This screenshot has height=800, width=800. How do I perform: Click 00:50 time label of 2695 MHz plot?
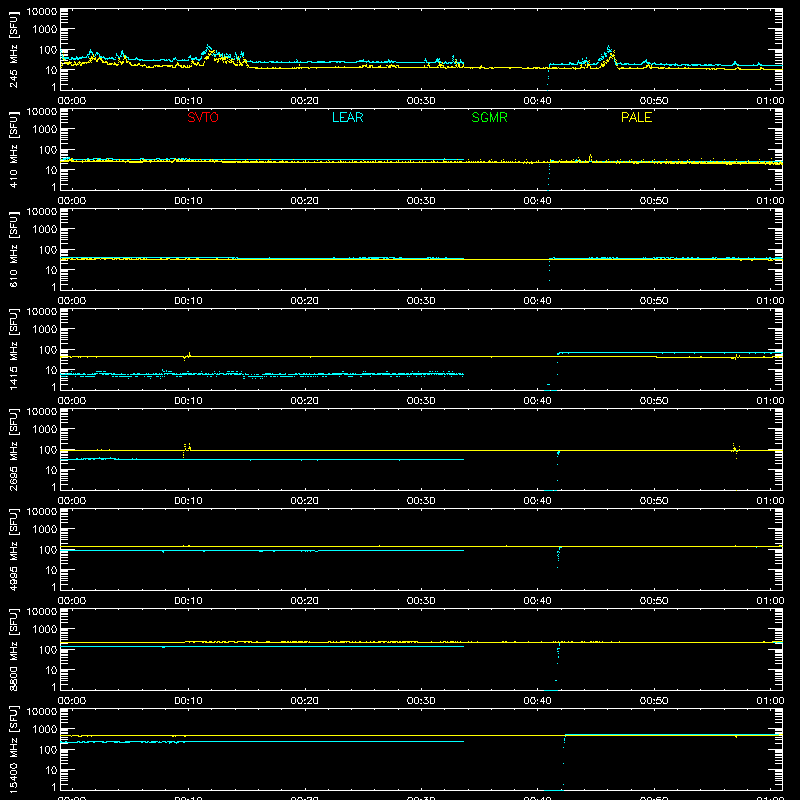[x=654, y=501]
